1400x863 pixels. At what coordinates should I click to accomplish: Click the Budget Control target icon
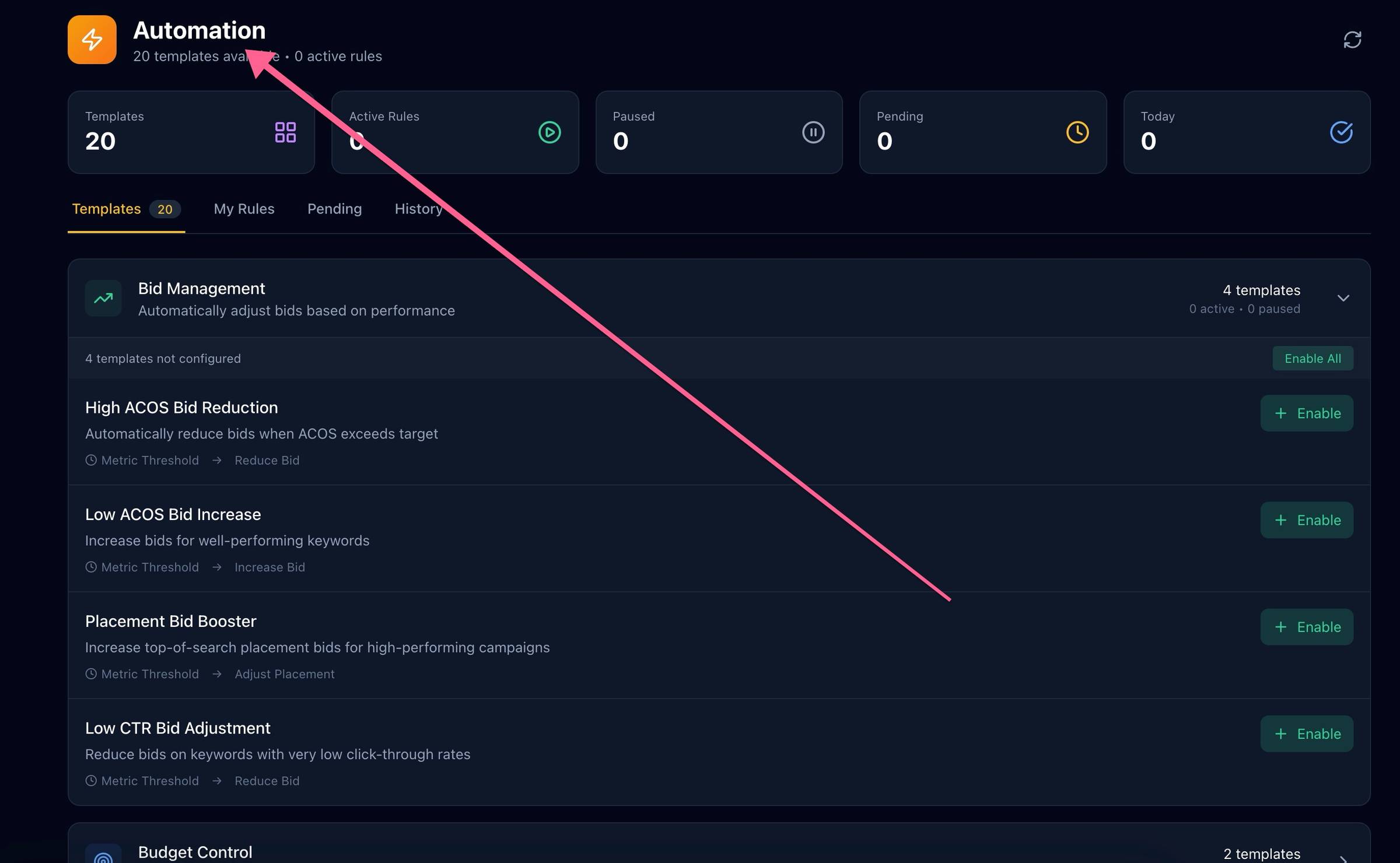(103, 856)
